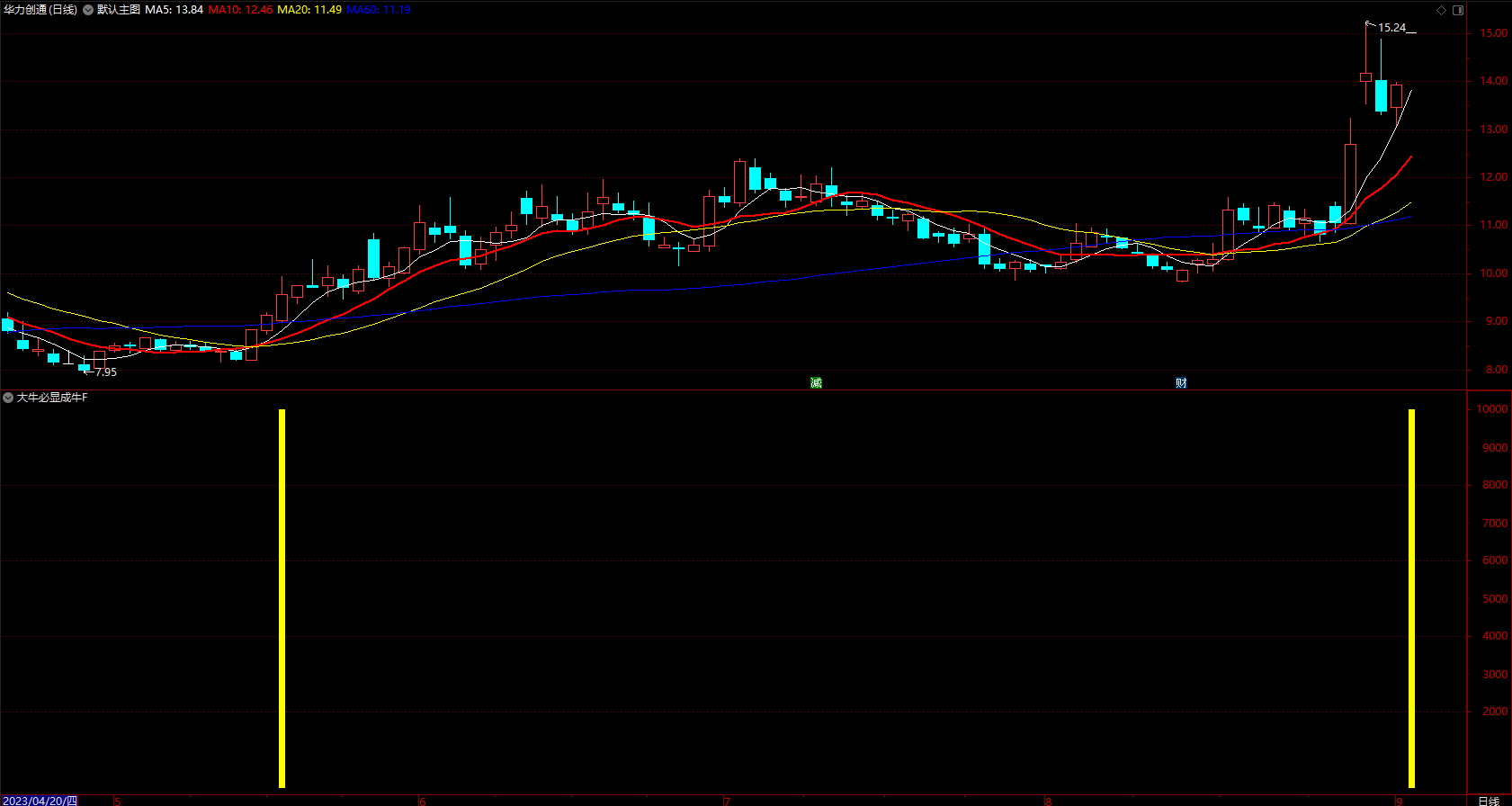Click the red MA10: 12.46 label
This screenshot has width=1512, height=806.
(x=240, y=10)
